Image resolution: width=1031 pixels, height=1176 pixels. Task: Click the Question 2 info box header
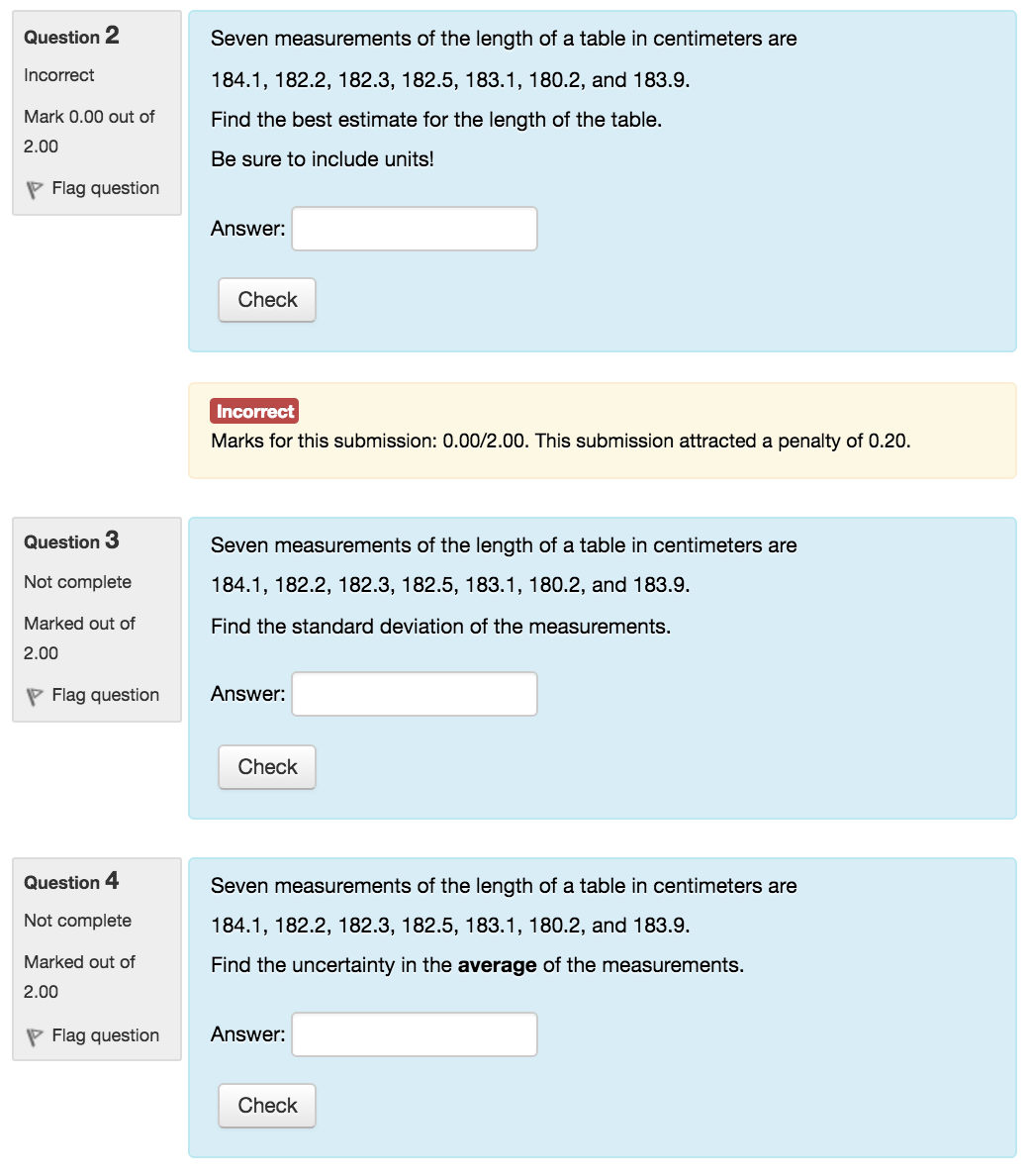[71, 37]
